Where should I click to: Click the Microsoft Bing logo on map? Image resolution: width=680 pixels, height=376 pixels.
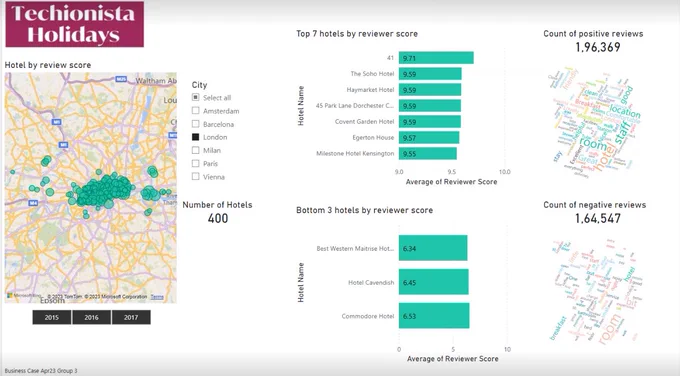click(24, 296)
